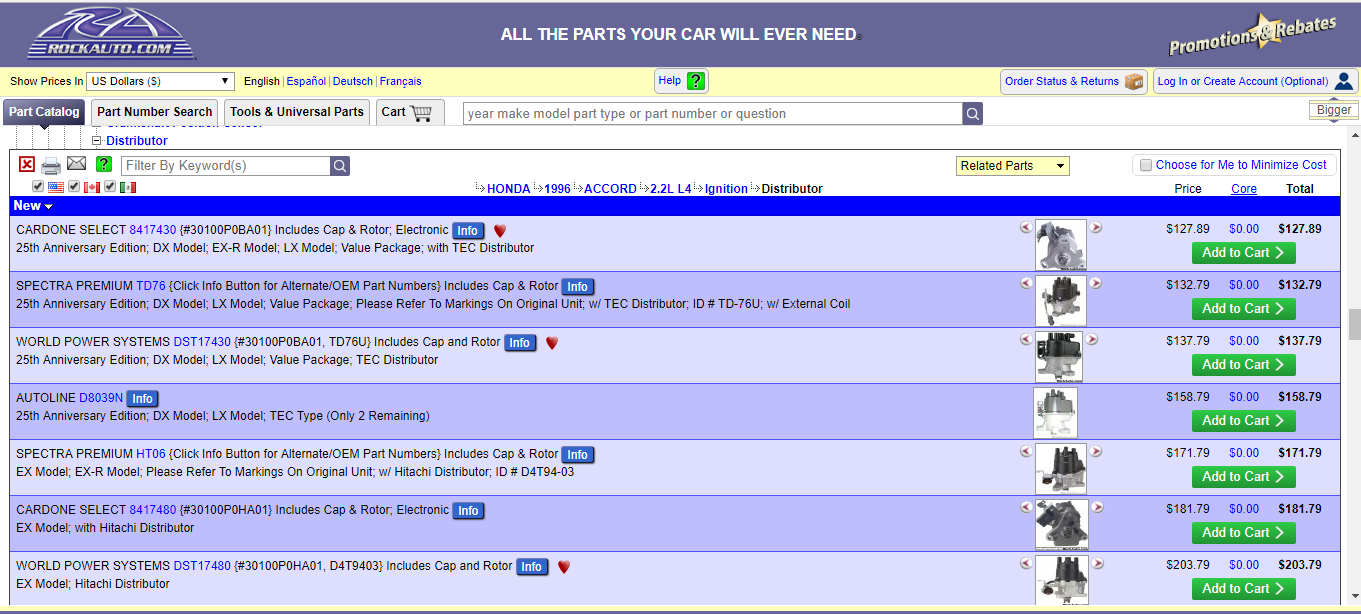The height and width of the screenshot is (614, 1361).
Task: Click the Ignition breadcrumb link
Action: coord(726,188)
